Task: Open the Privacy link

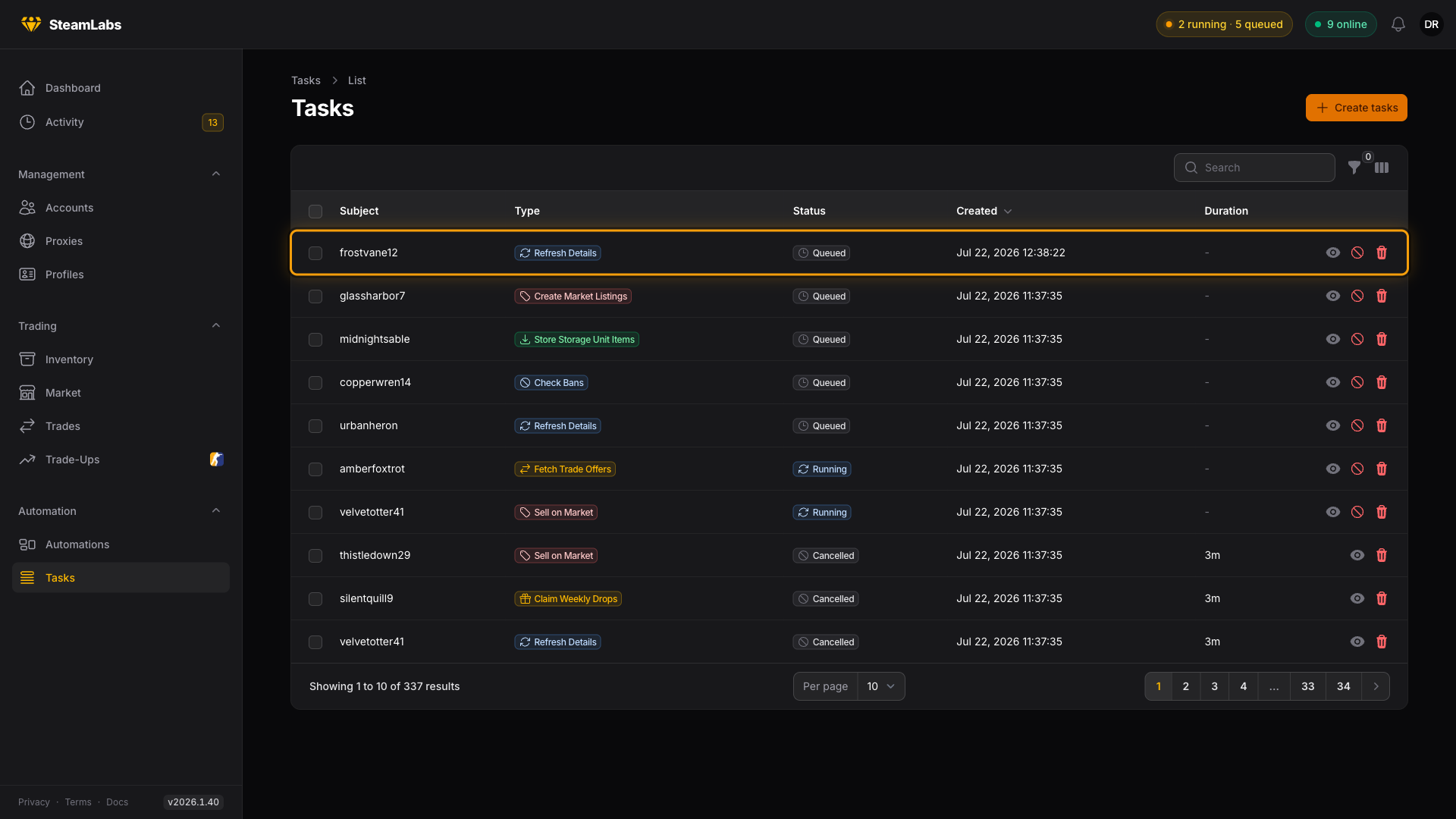Action: click(x=34, y=802)
